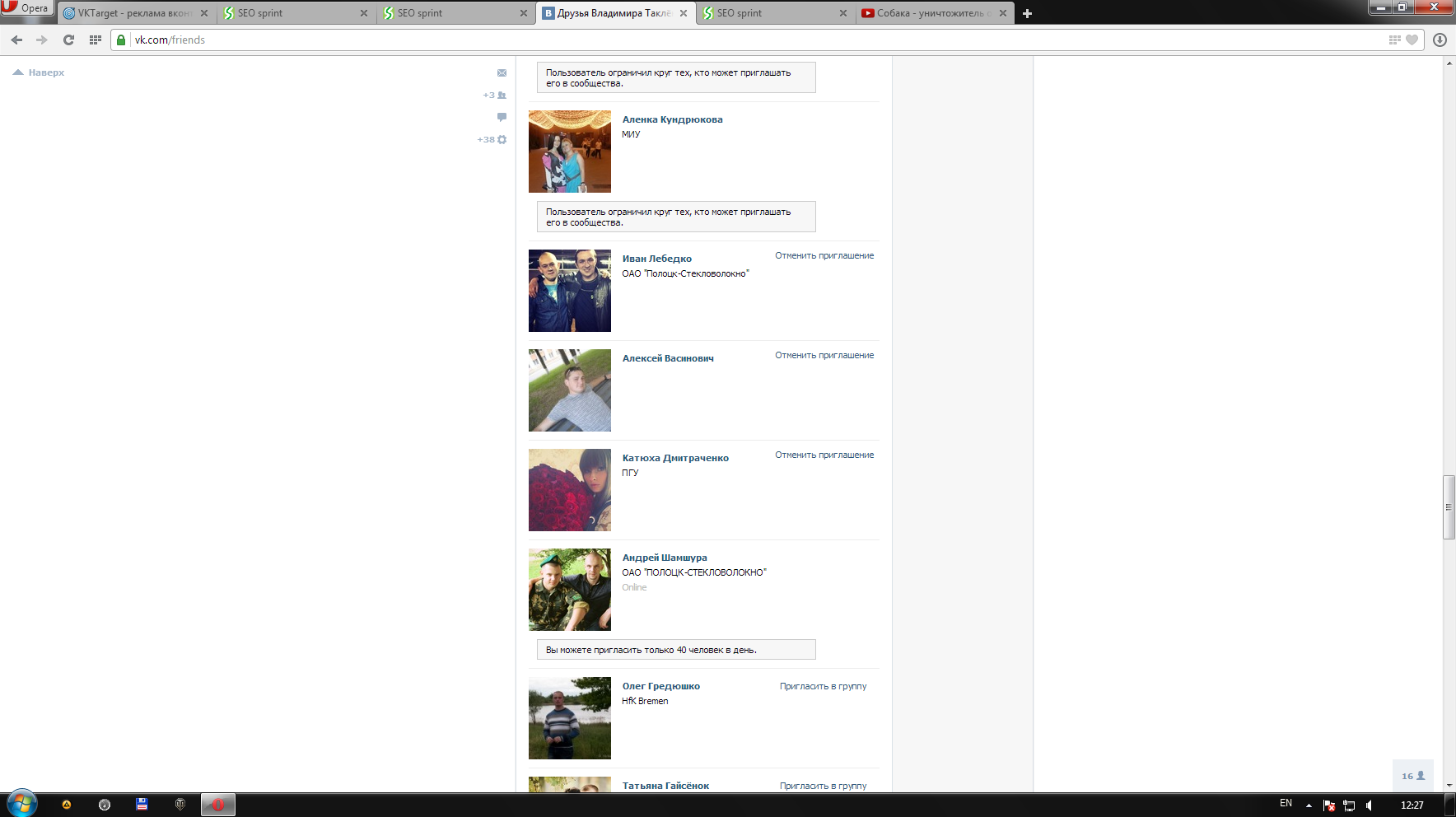Viewport: 1456px width, 817px height.
Task: Open the comments speech bubble icon
Action: point(502,117)
